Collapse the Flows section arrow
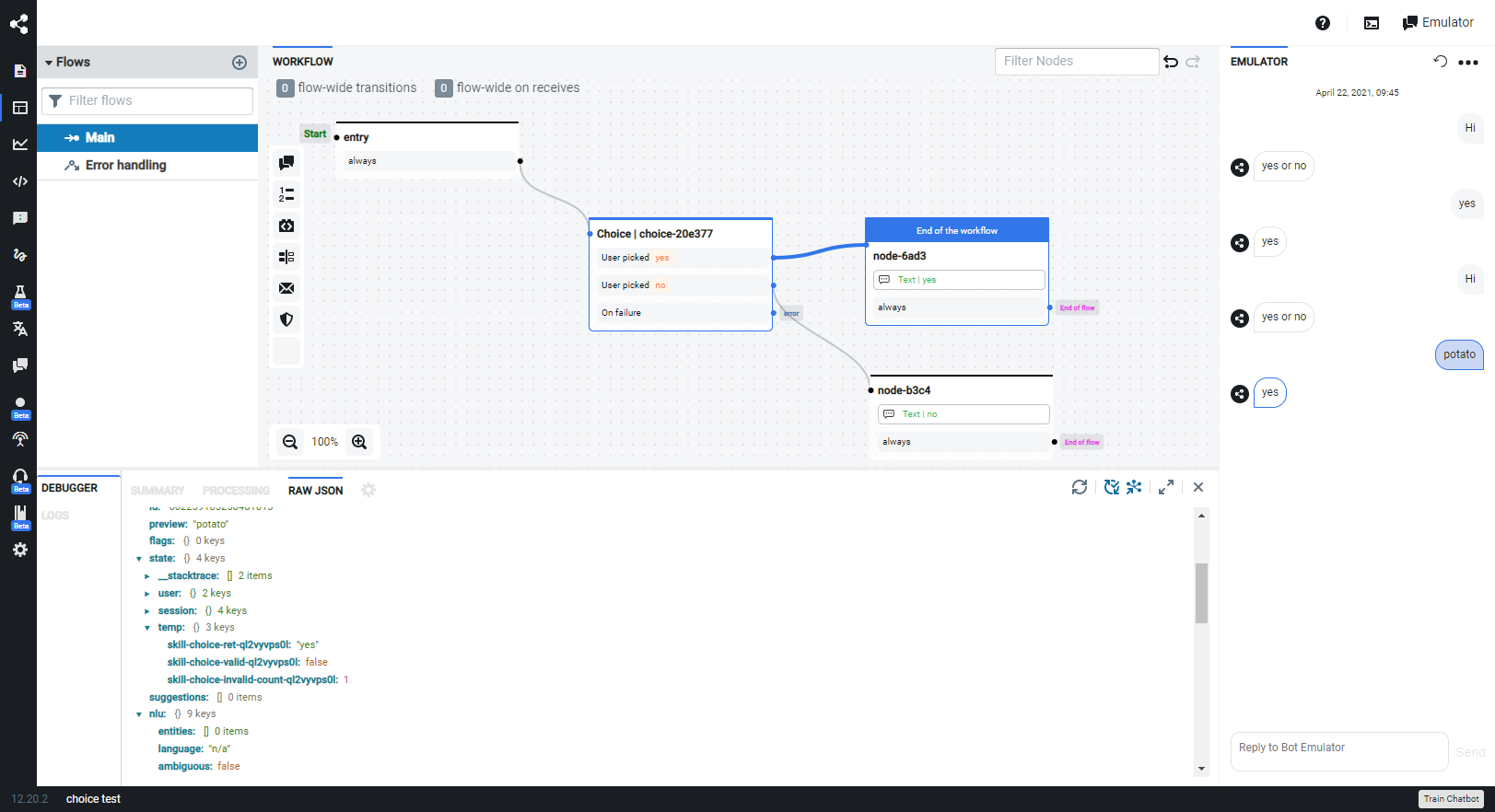 tap(49, 63)
